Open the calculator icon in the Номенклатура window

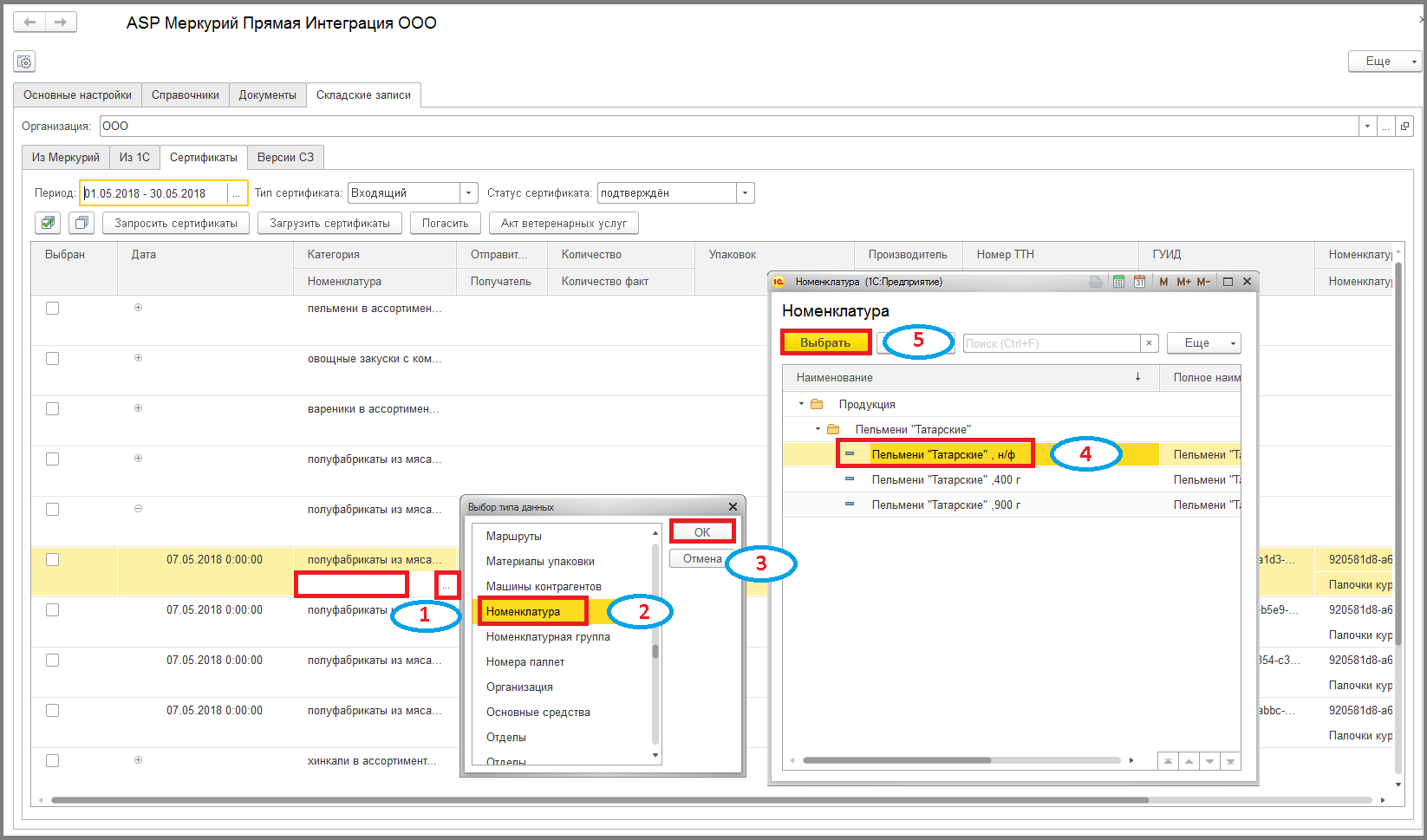click(1118, 282)
